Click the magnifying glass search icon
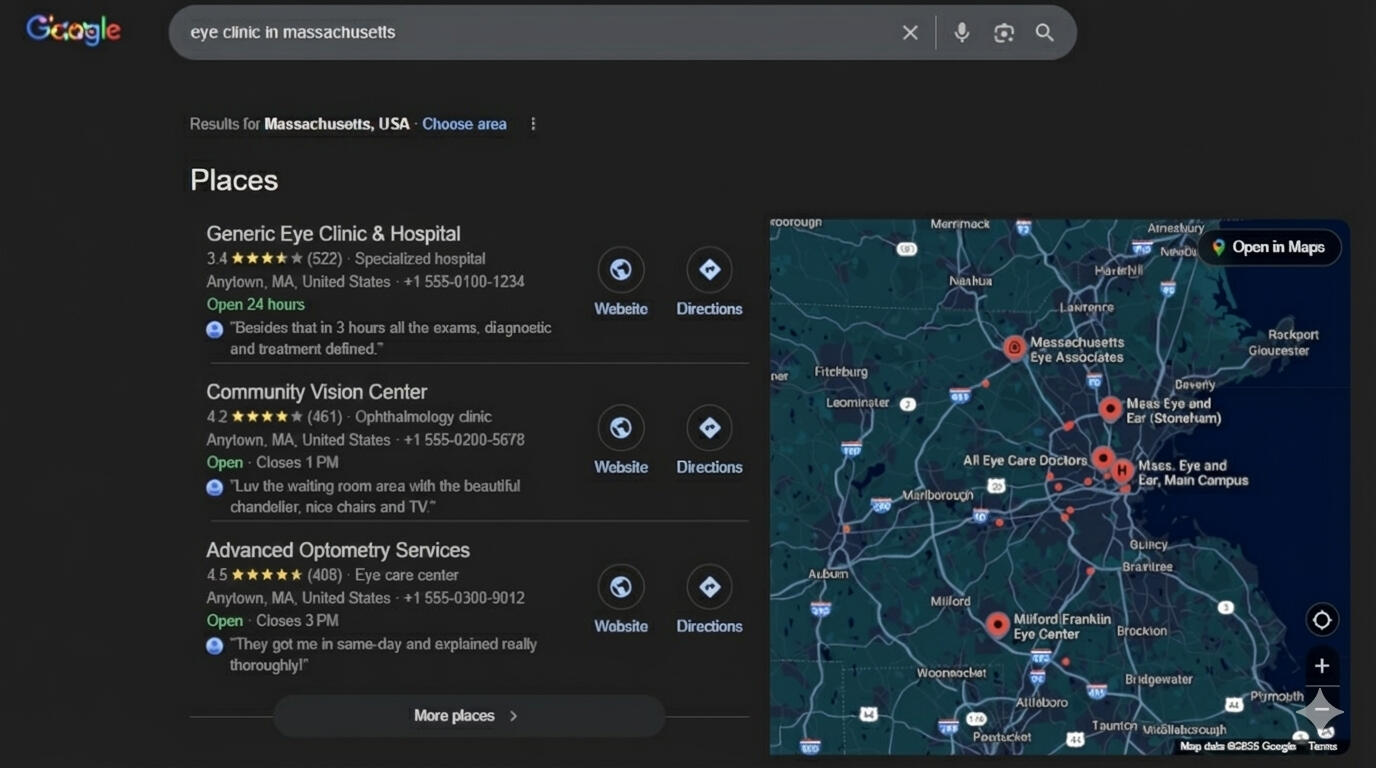 click(x=1045, y=33)
